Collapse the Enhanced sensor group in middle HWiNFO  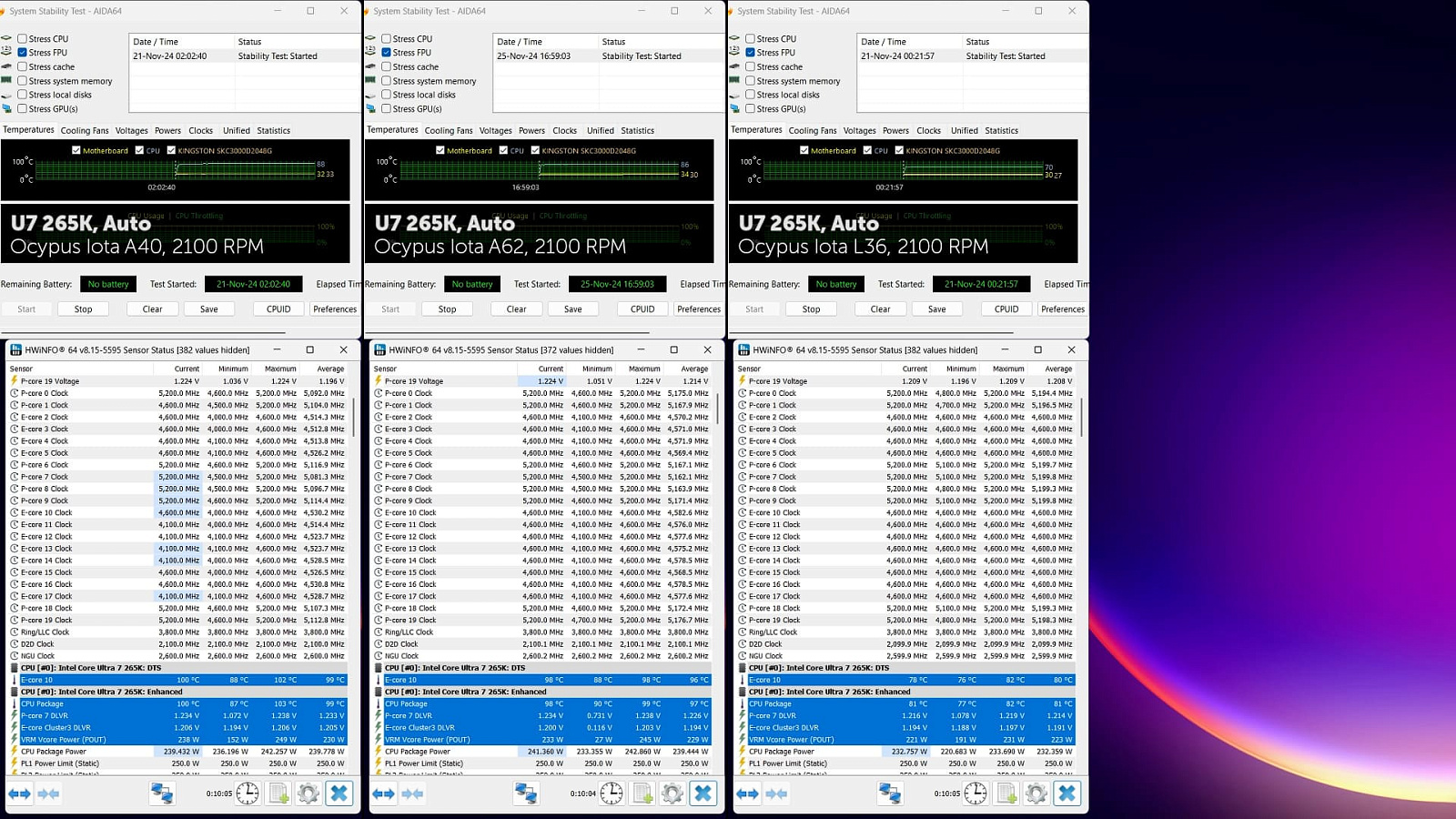379,692
